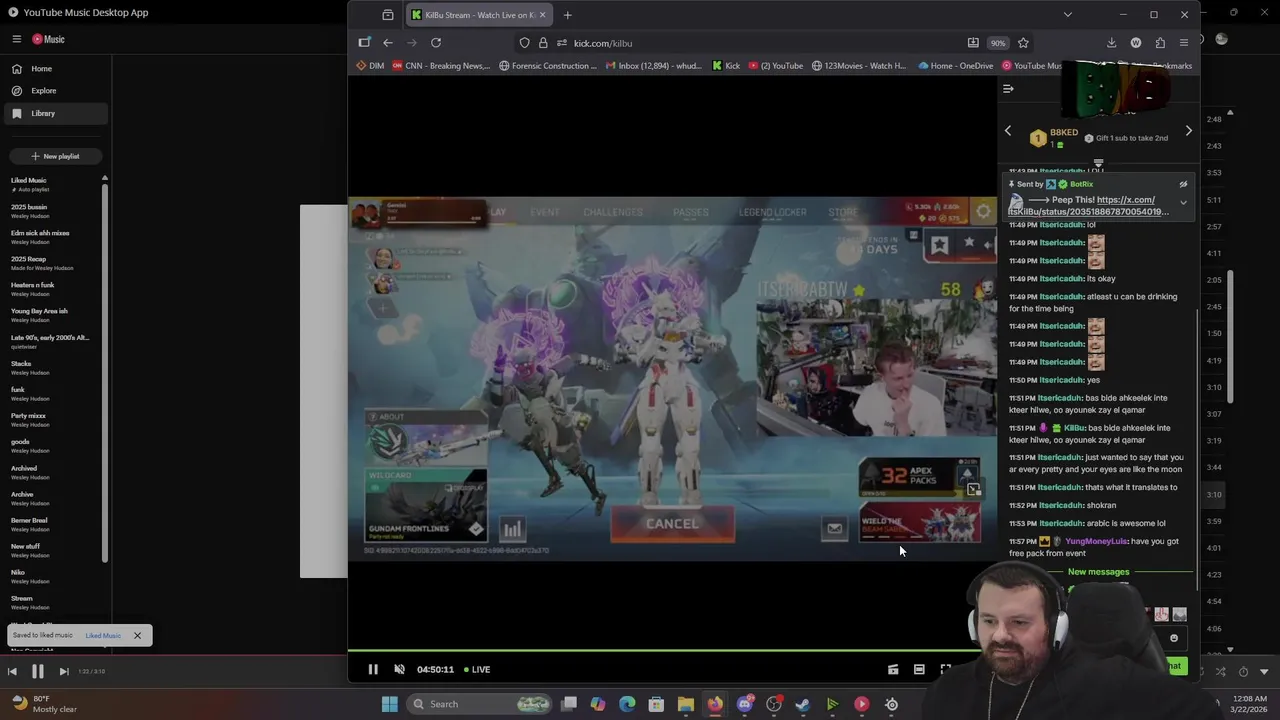View site security shield info
The width and height of the screenshot is (1280, 720).
(524, 43)
